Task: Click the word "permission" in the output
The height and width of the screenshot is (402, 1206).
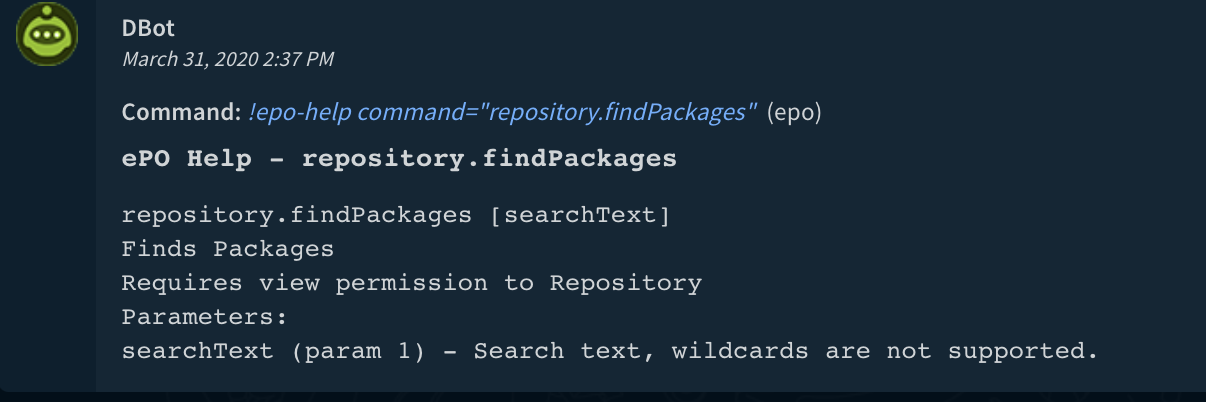Action: [x=411, y=283]
